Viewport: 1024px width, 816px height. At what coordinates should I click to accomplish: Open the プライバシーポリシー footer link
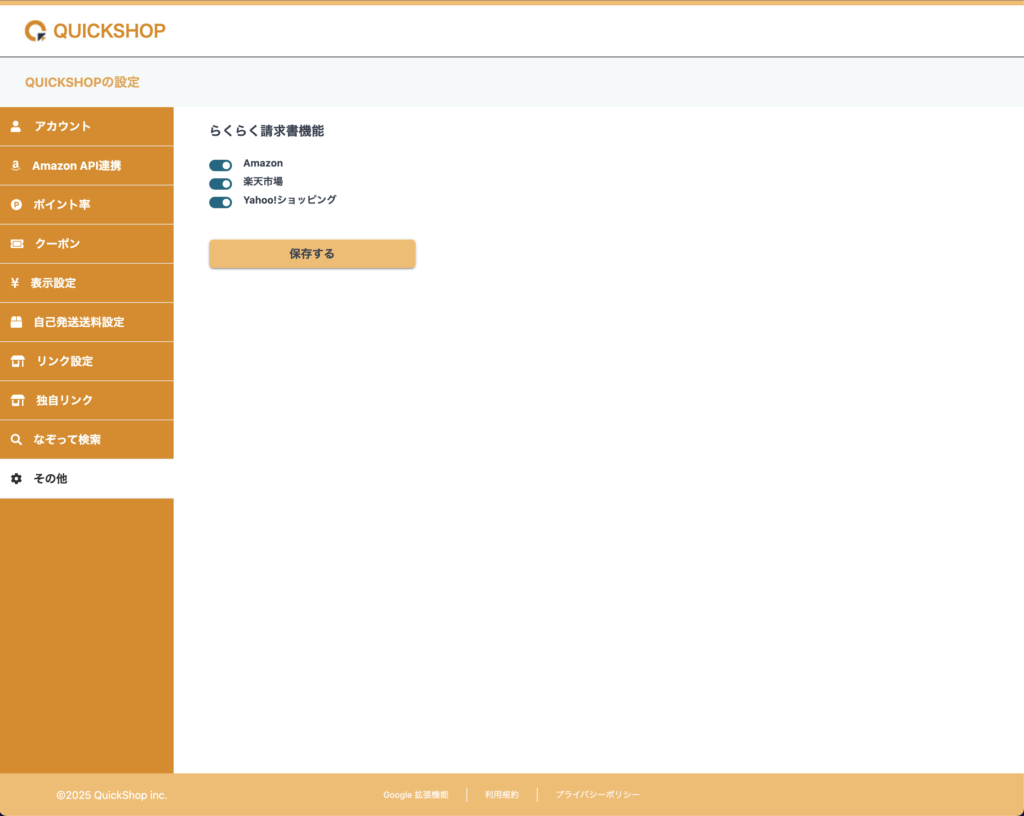[x=597, y=795]
